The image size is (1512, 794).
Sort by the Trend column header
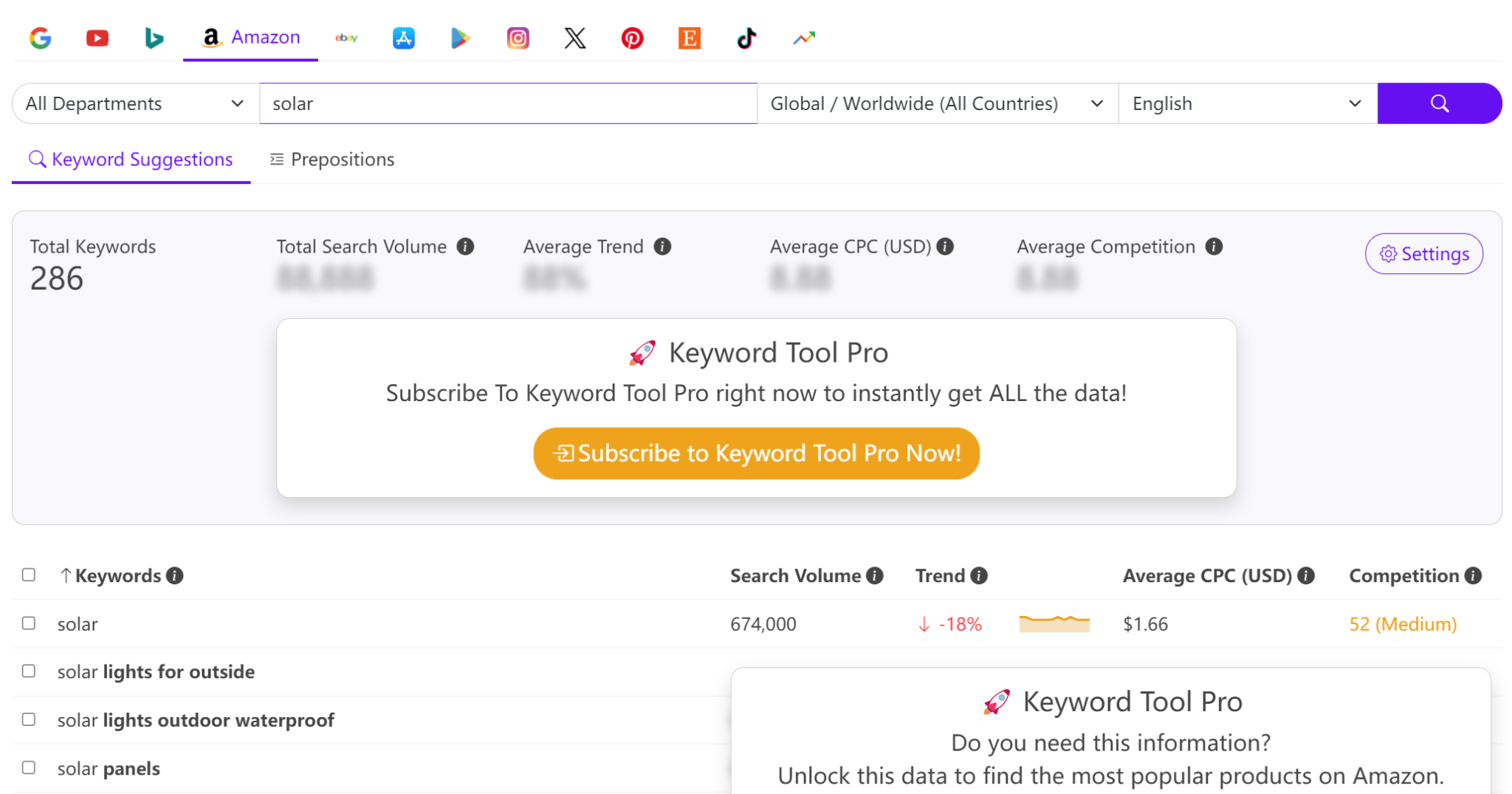940,575
